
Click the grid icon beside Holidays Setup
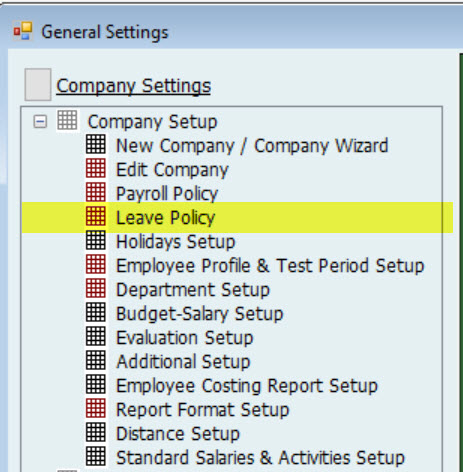[96, 240]
